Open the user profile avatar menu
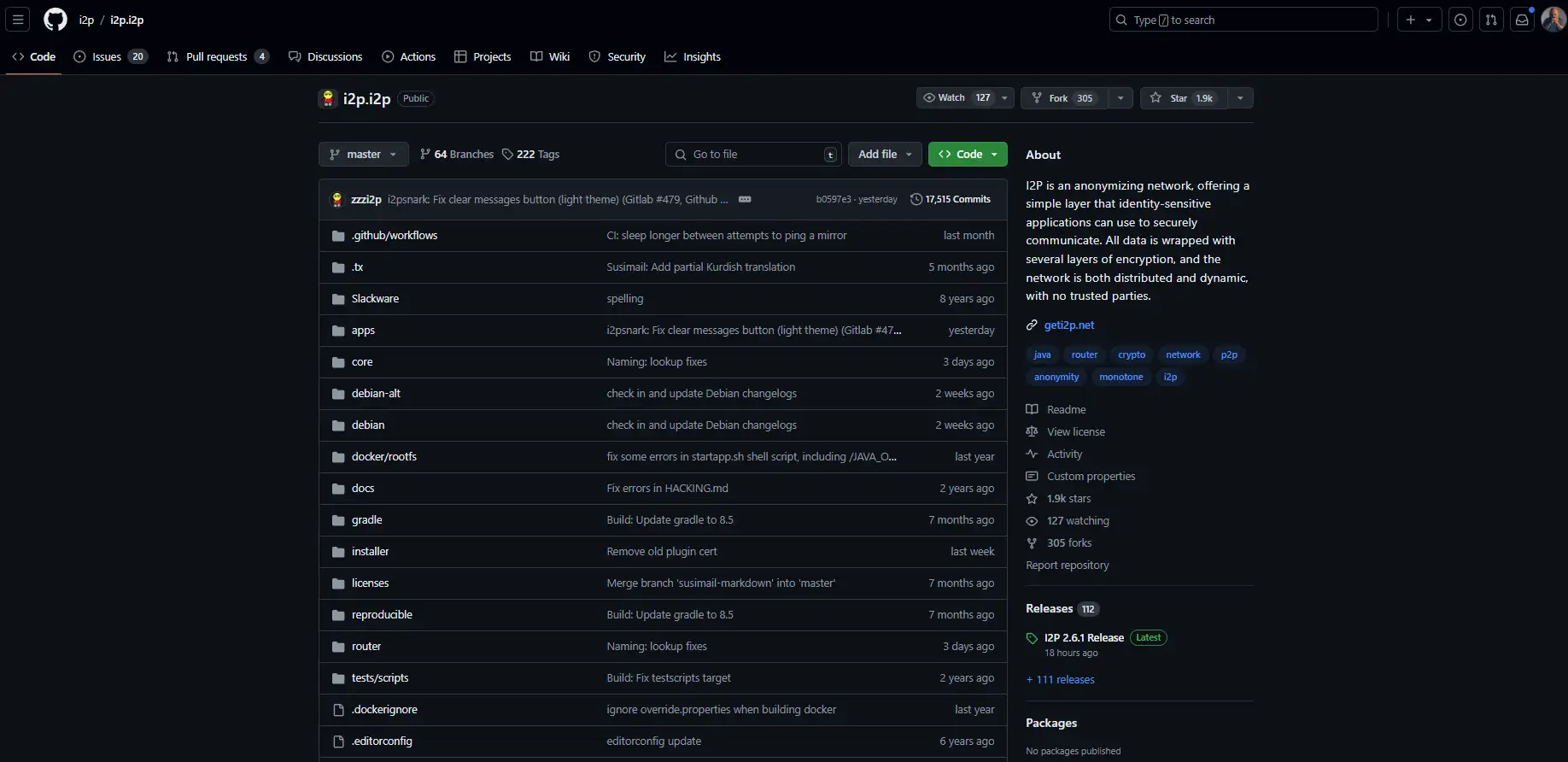 [x=1553, y=20]
